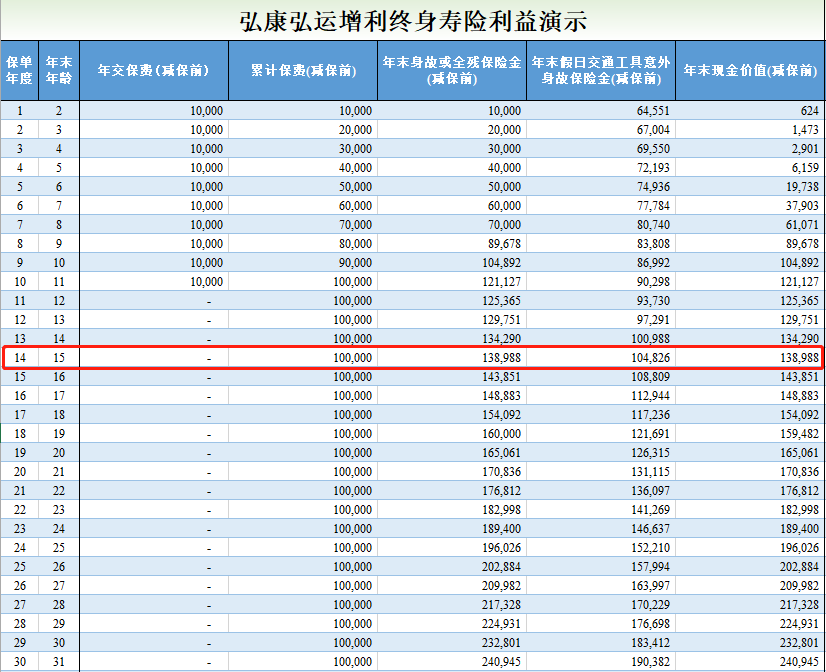Image resolution: width=826 pixels, height=672 pixels.
Task: Click cumulative premium cell 80,000
Action: point(303,243)
